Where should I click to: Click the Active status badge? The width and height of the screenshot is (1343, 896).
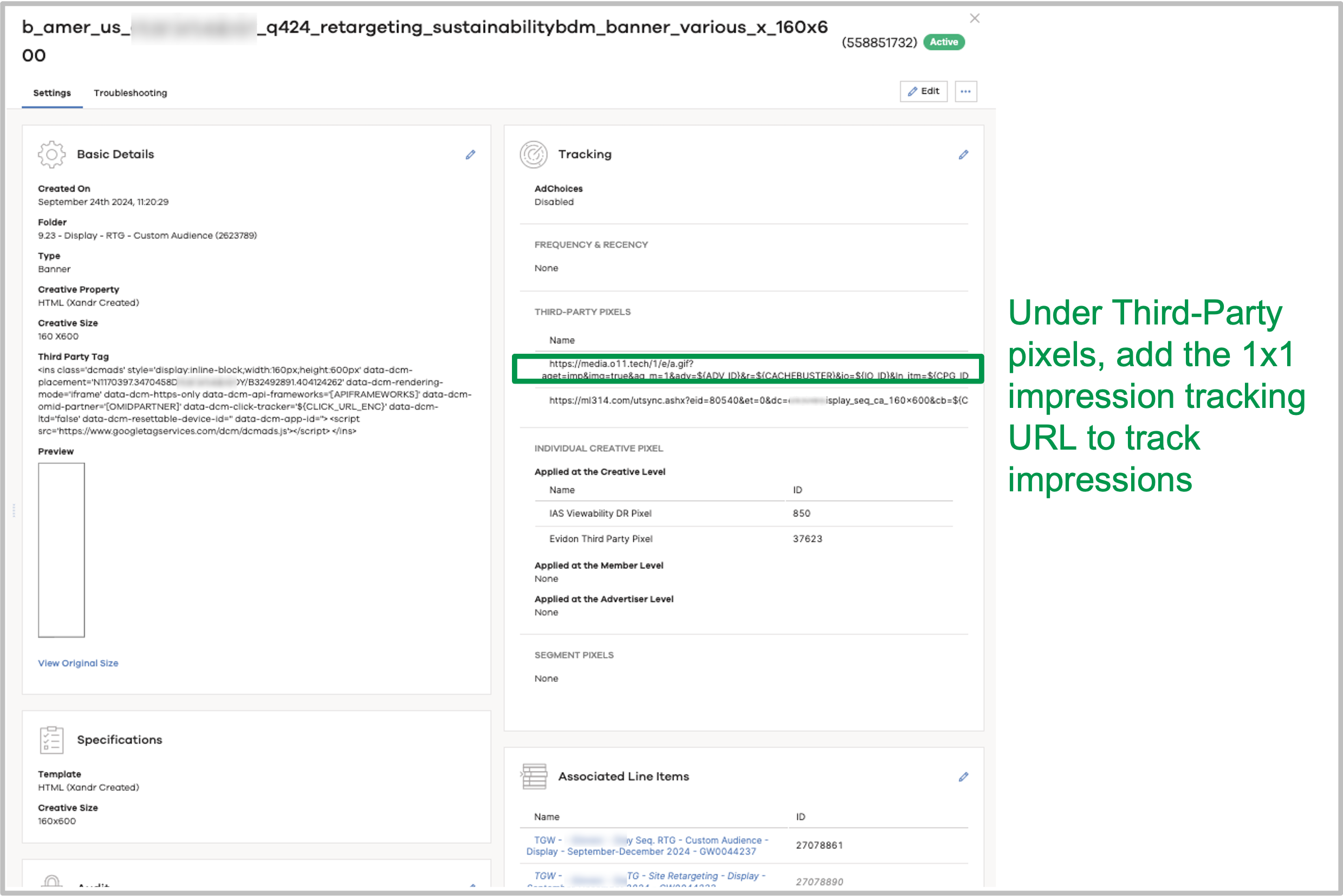pyautogui.click(x=944, y=42)
